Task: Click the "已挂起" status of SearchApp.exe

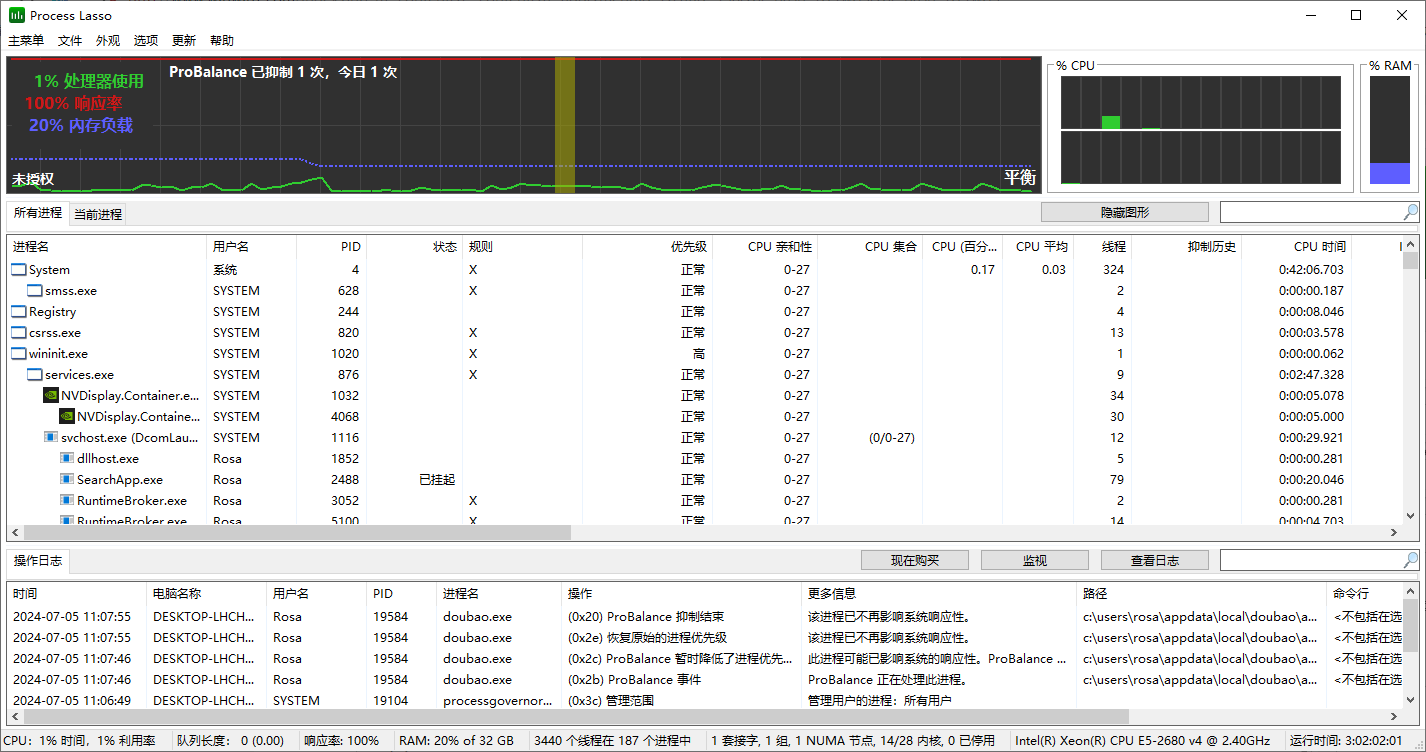Action: pyautogui.click(x=437, y=480)
